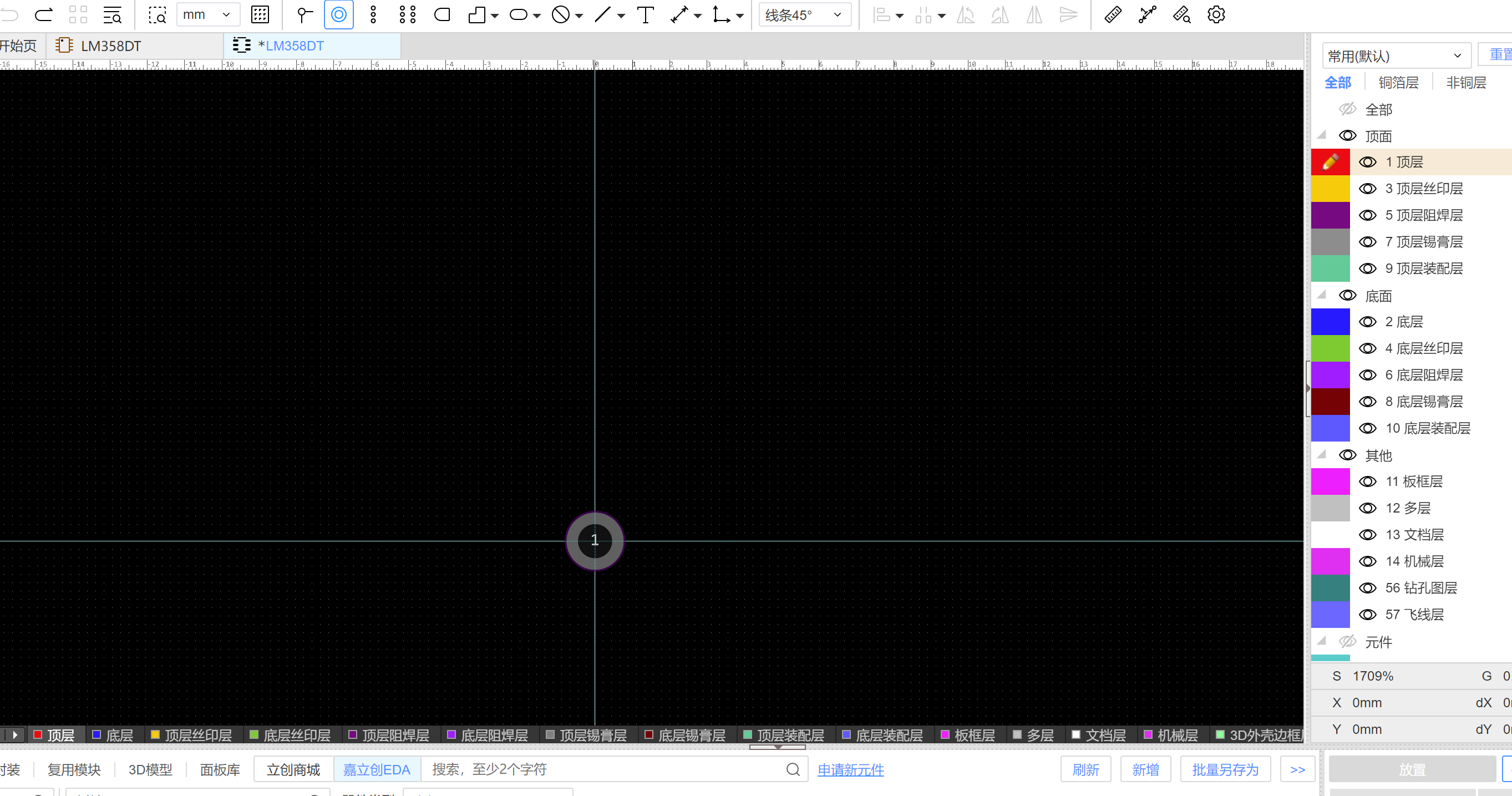Screen dimensions: 1512x796
Task: Click the text tool icon
Action: tap(645, 14)
